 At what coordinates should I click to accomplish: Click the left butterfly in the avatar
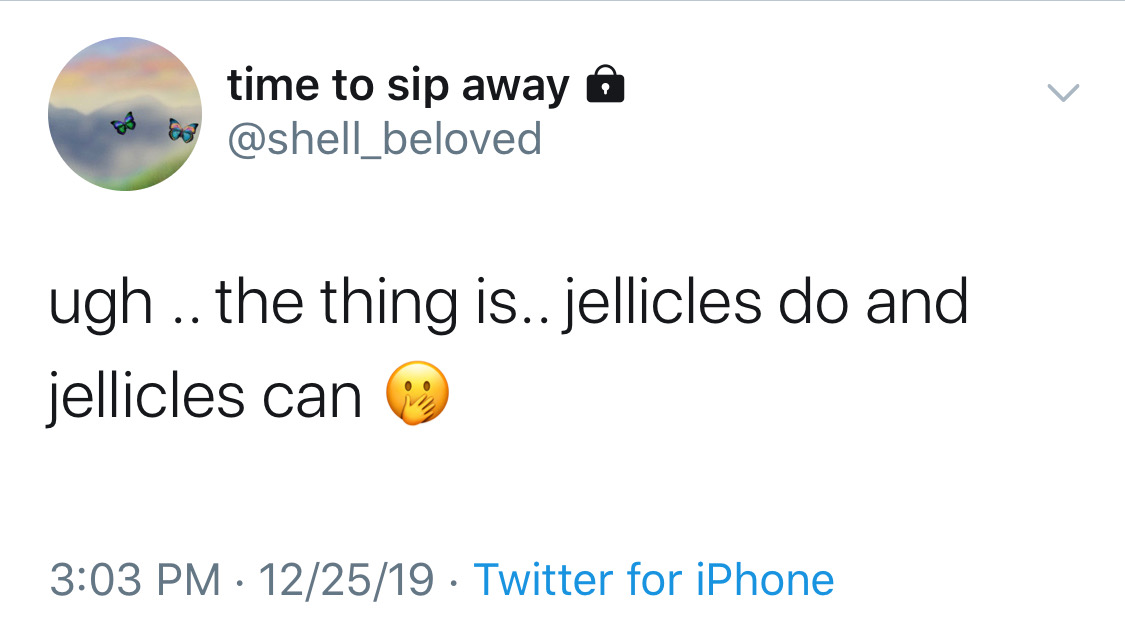click(x=125, y=123)
